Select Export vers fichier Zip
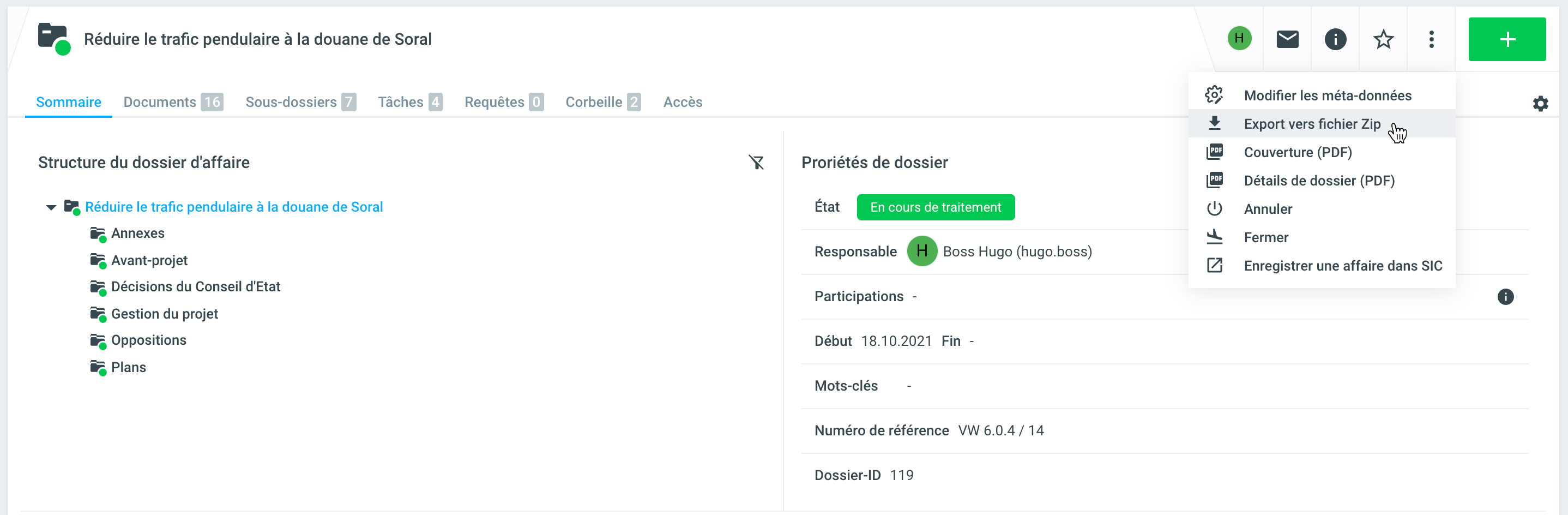 pos(1312,124)
